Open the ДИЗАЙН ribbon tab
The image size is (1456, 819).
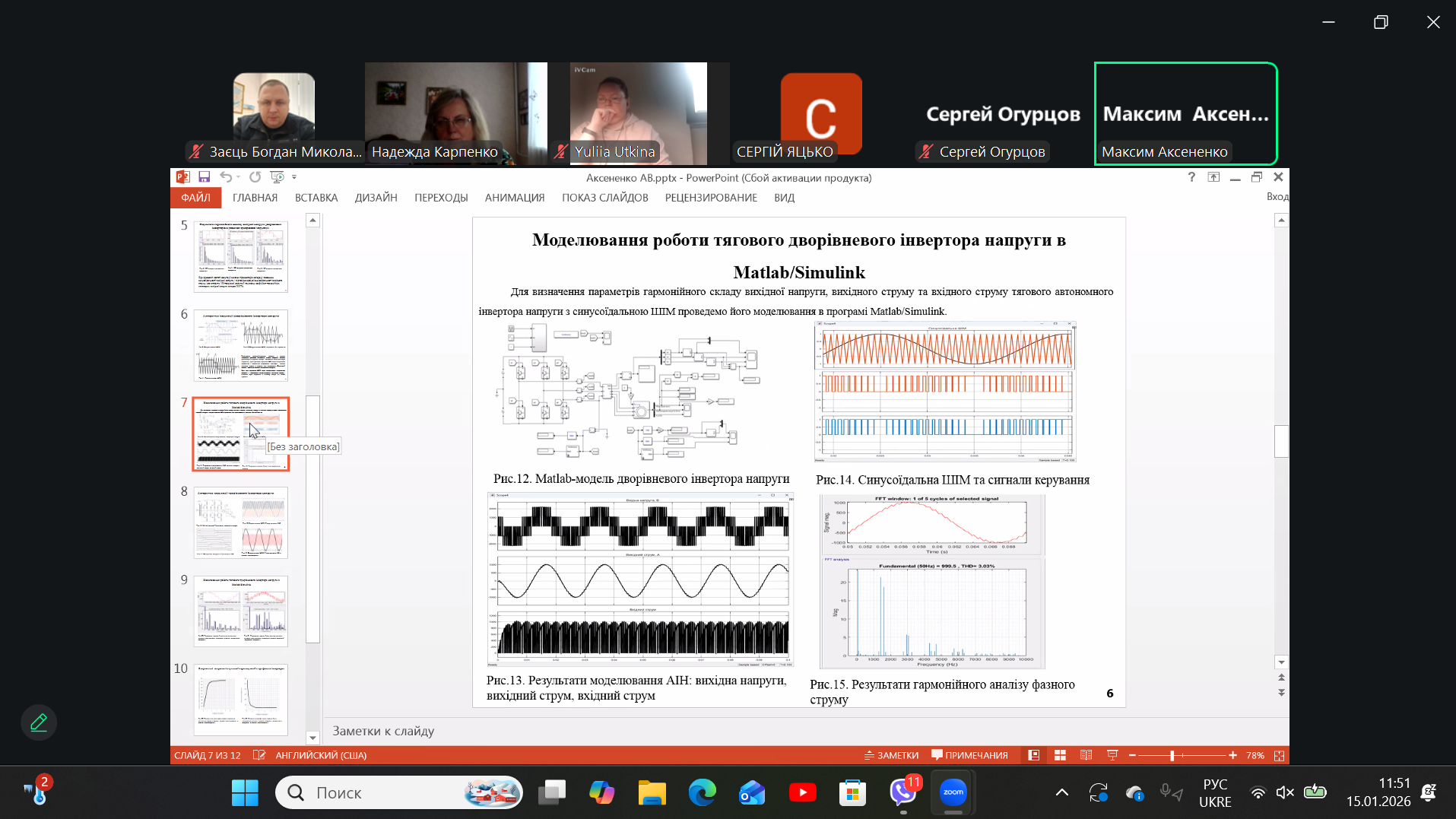pyautogui.click(x=376, y=198)
